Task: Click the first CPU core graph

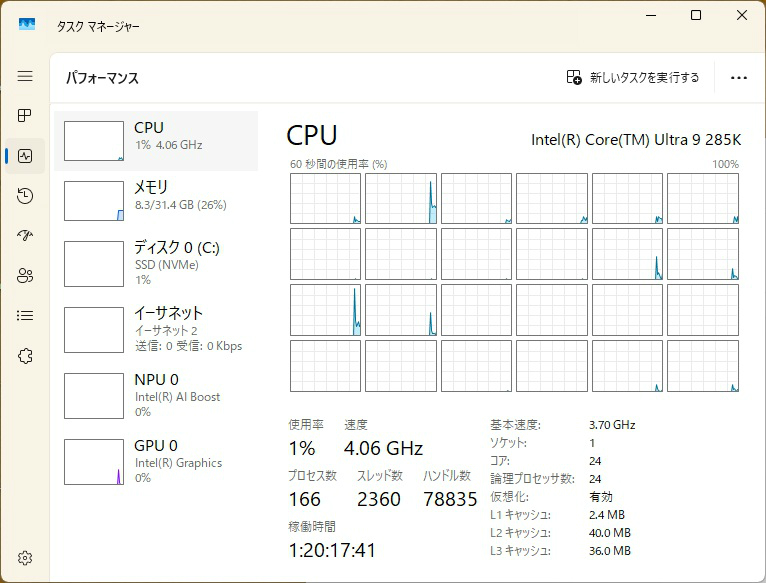Action: 325,198
